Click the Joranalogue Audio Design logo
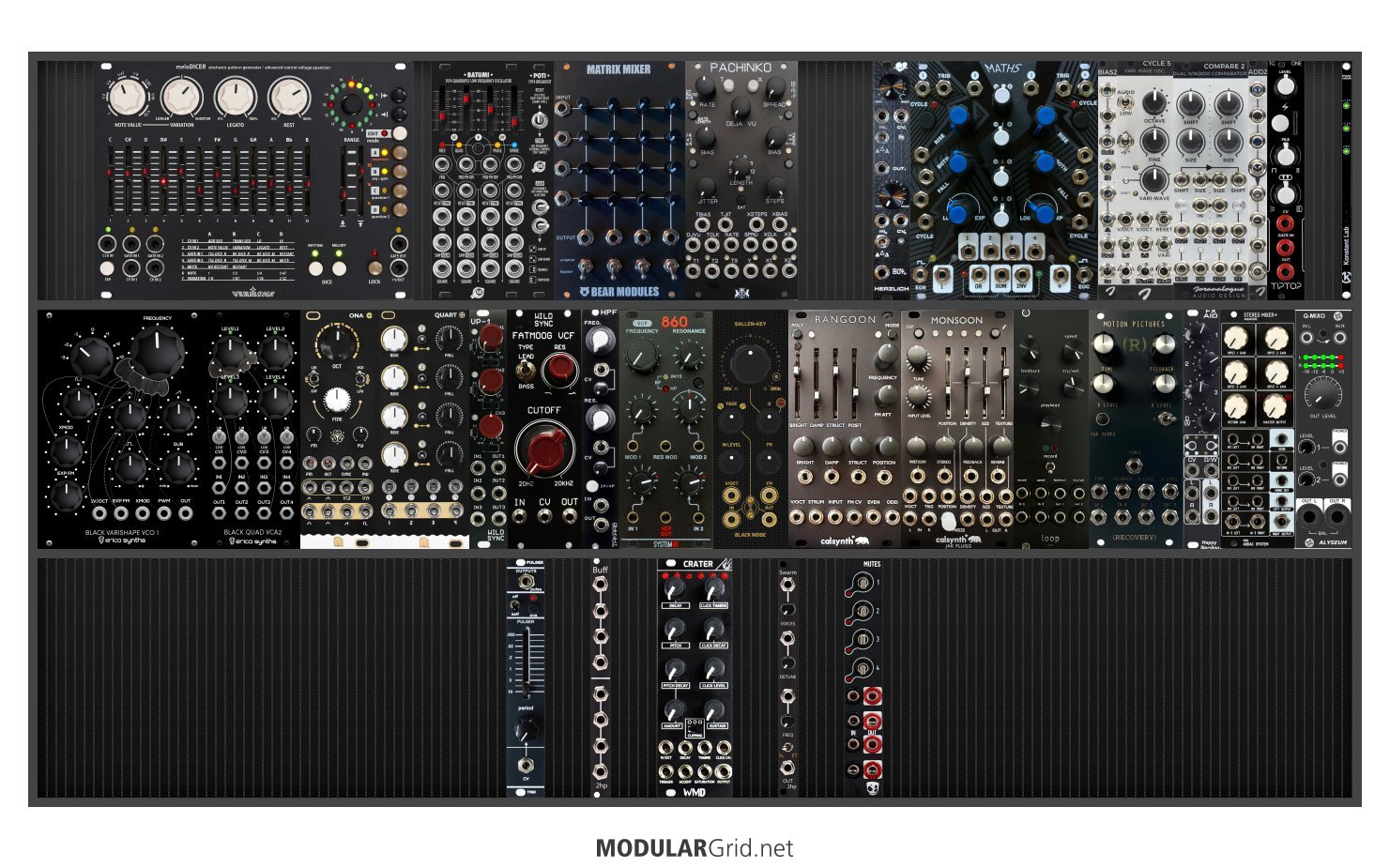This screenshot has height=868, width=1390. [1219, 292]
